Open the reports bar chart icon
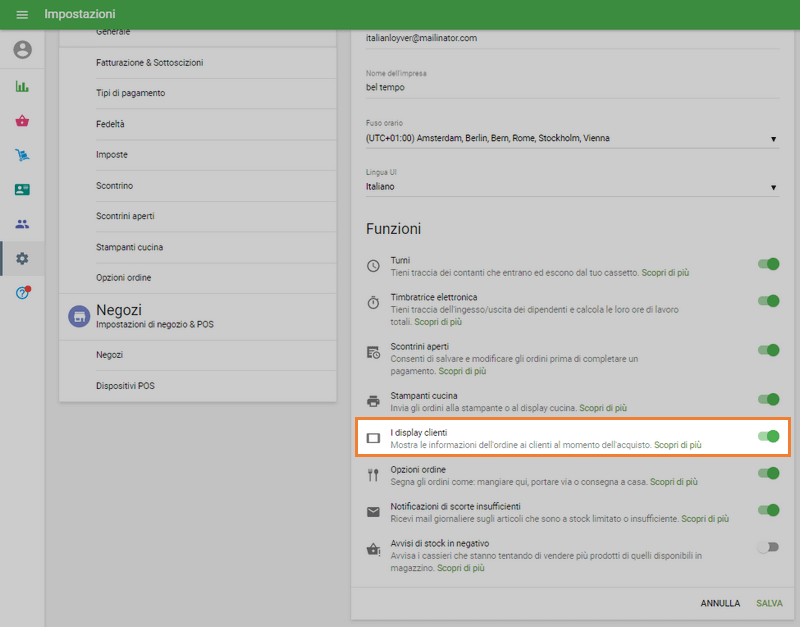The image size is (800, 627). [22, 86]
